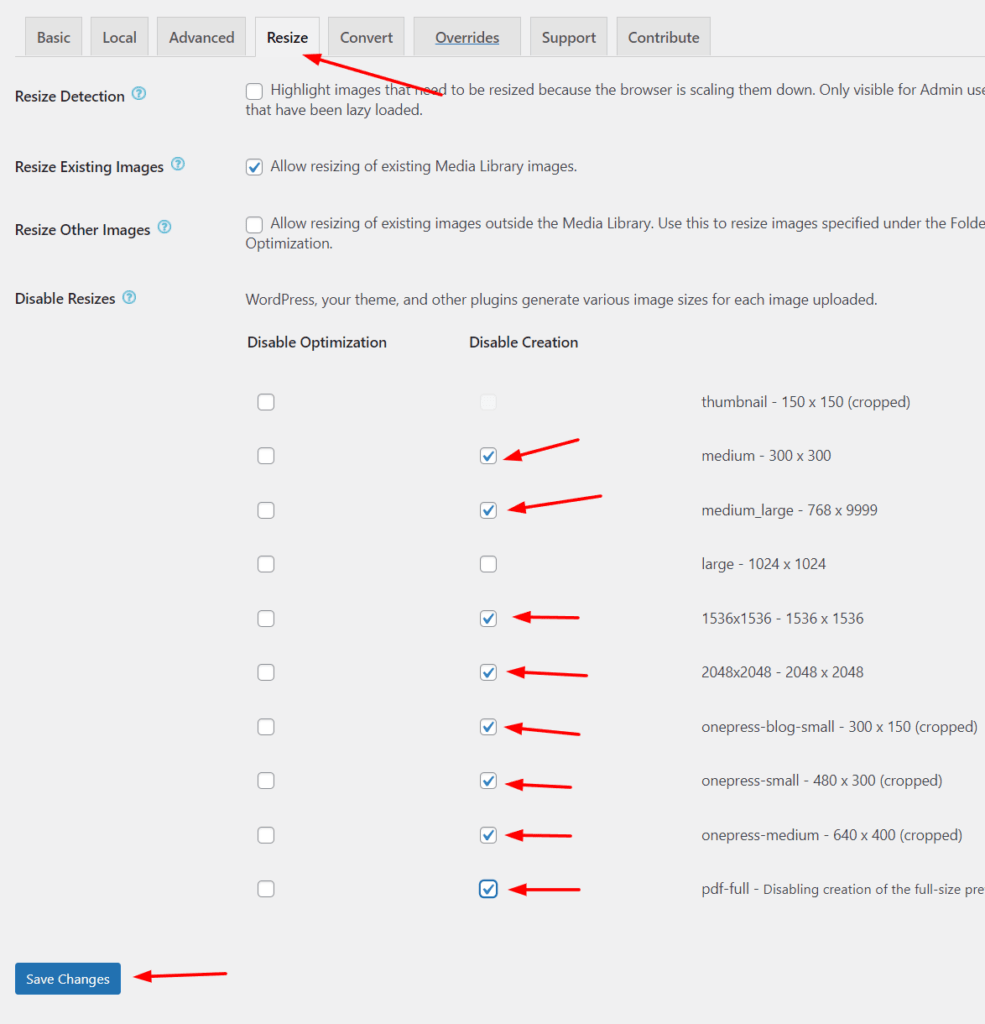Tick Disable Optimization for medium 300 x 300
The image size is (985, 1024).
tap(266, 456)
